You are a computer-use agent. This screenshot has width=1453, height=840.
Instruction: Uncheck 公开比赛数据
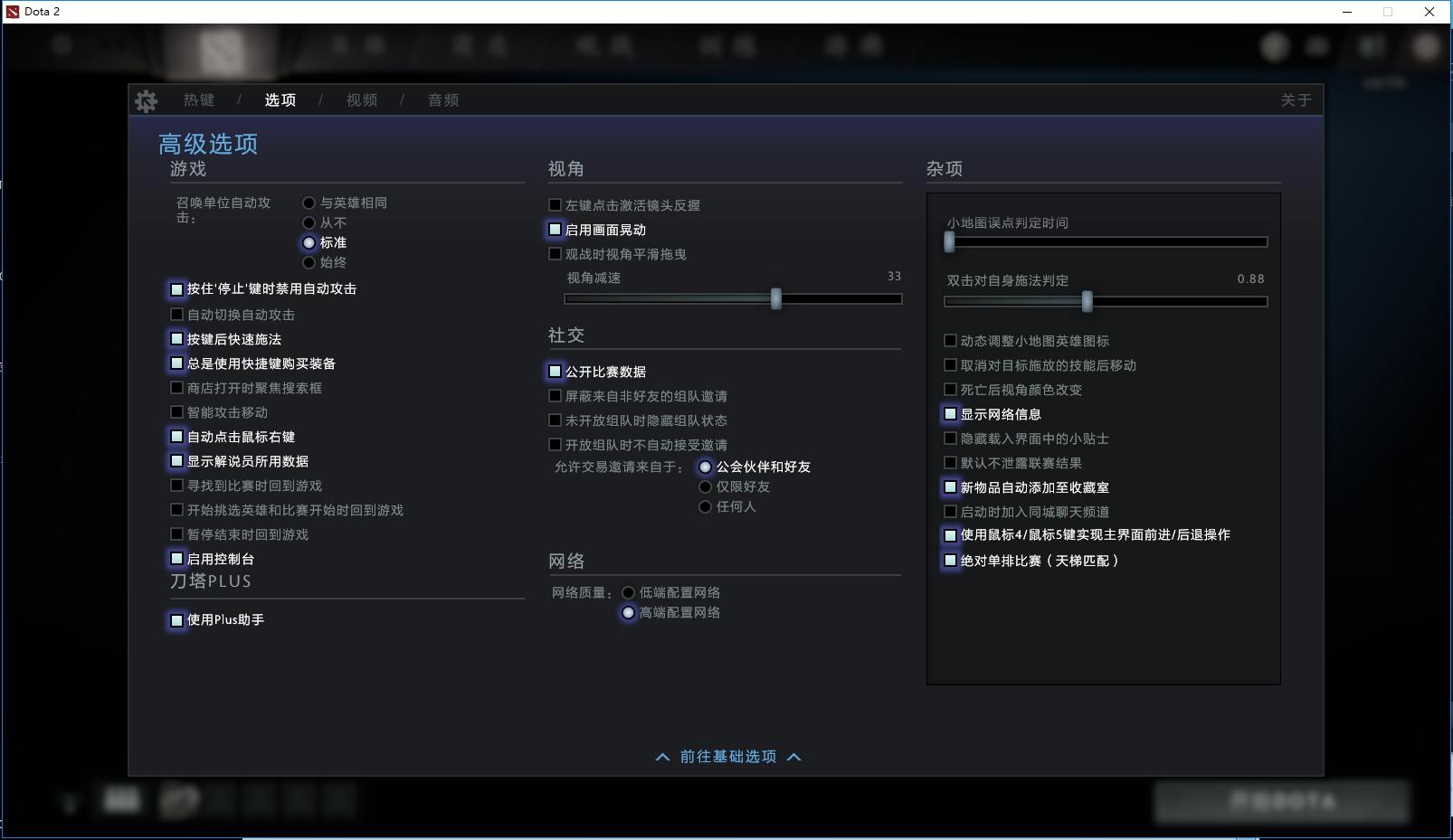(555, 372)
